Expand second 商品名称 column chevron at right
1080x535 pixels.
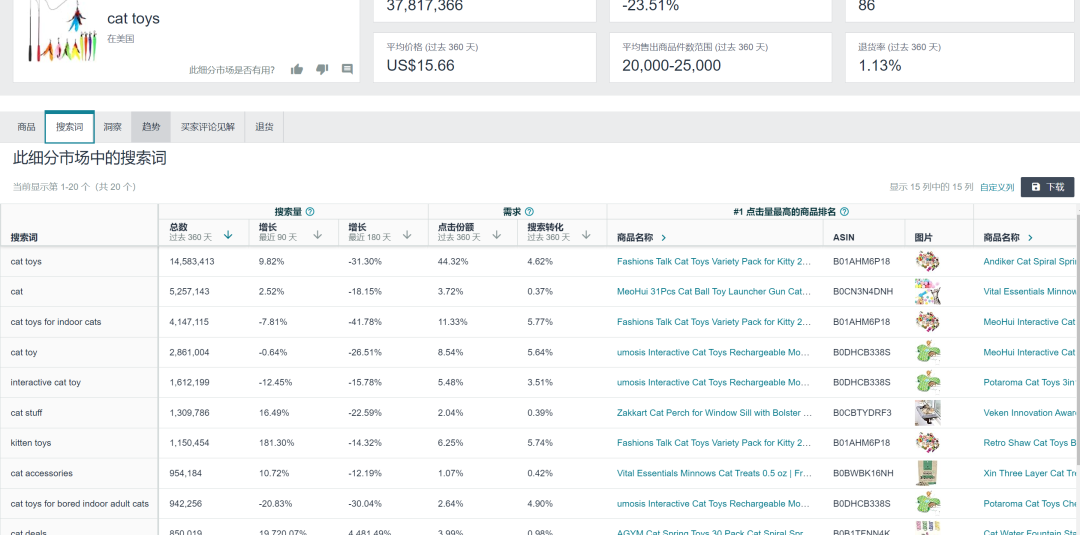1030,238
